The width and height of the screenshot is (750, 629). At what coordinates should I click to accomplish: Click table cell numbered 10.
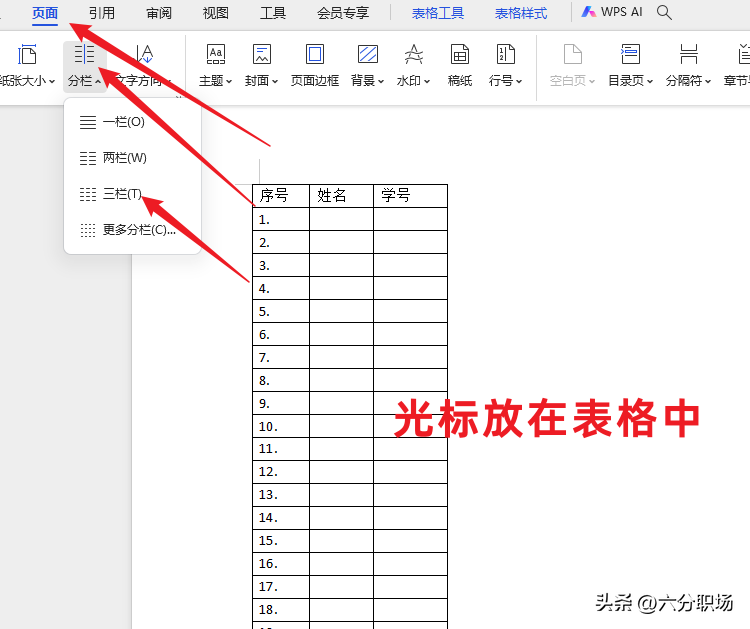click(x=281, y=426)
